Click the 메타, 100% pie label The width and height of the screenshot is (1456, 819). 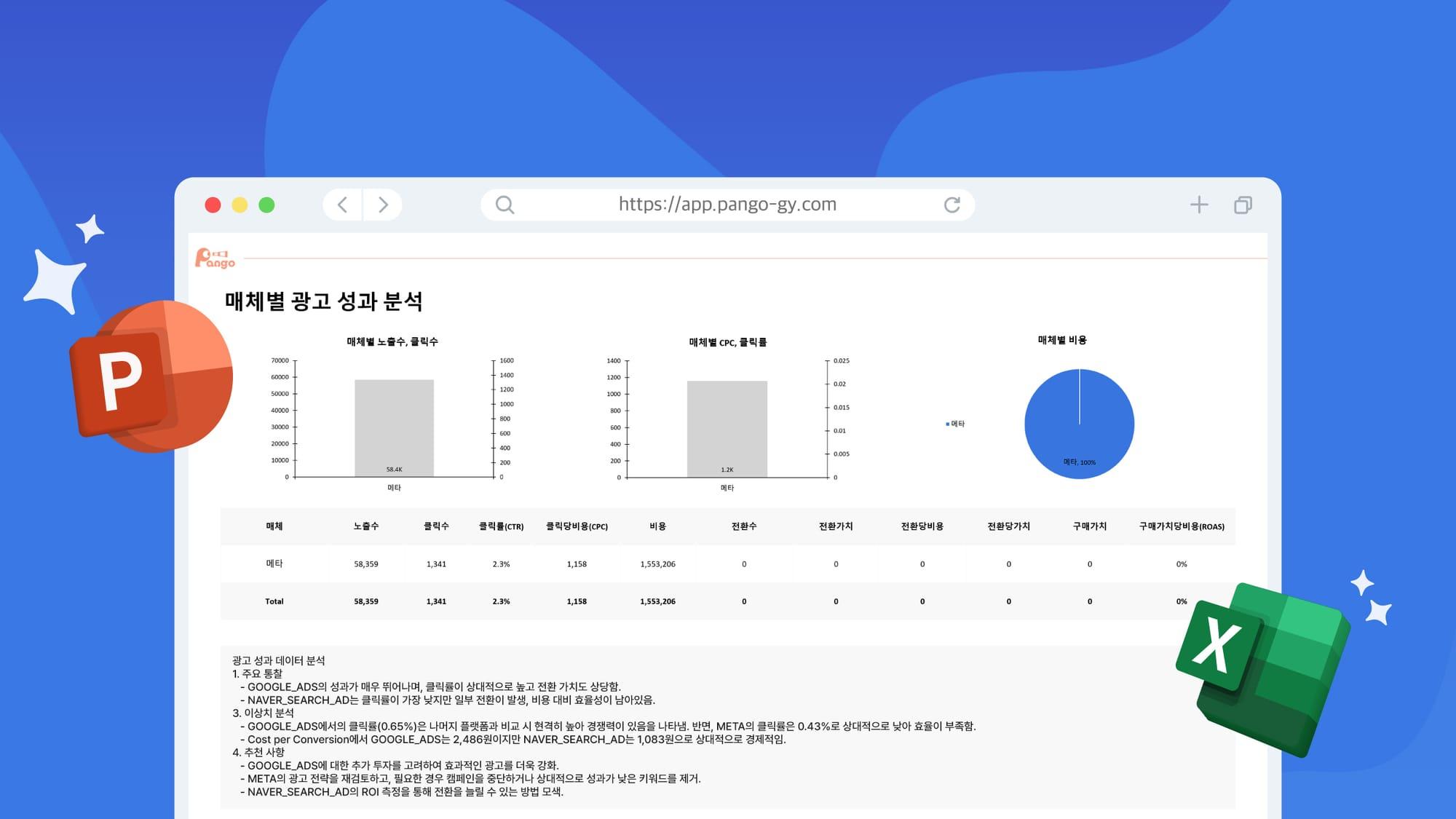pos(1080,462)
